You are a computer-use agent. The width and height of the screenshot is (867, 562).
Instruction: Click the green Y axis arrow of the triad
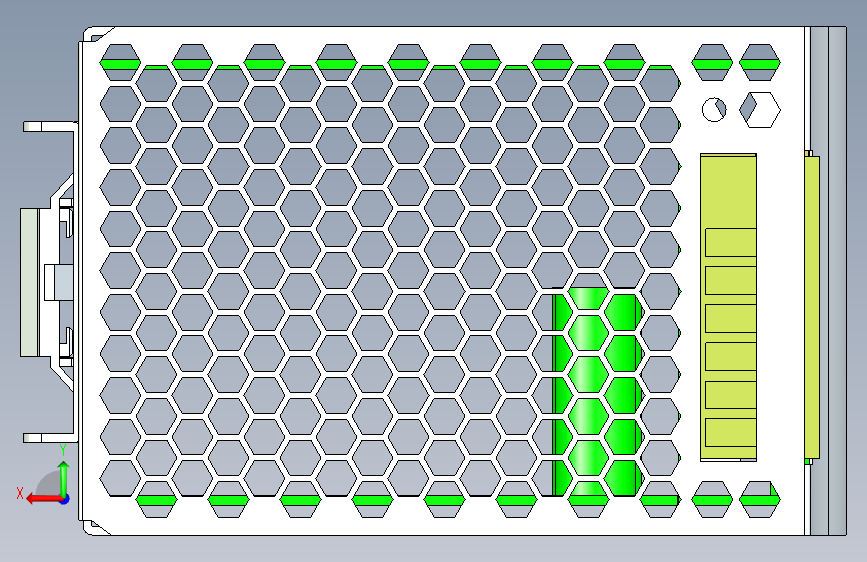64,480
